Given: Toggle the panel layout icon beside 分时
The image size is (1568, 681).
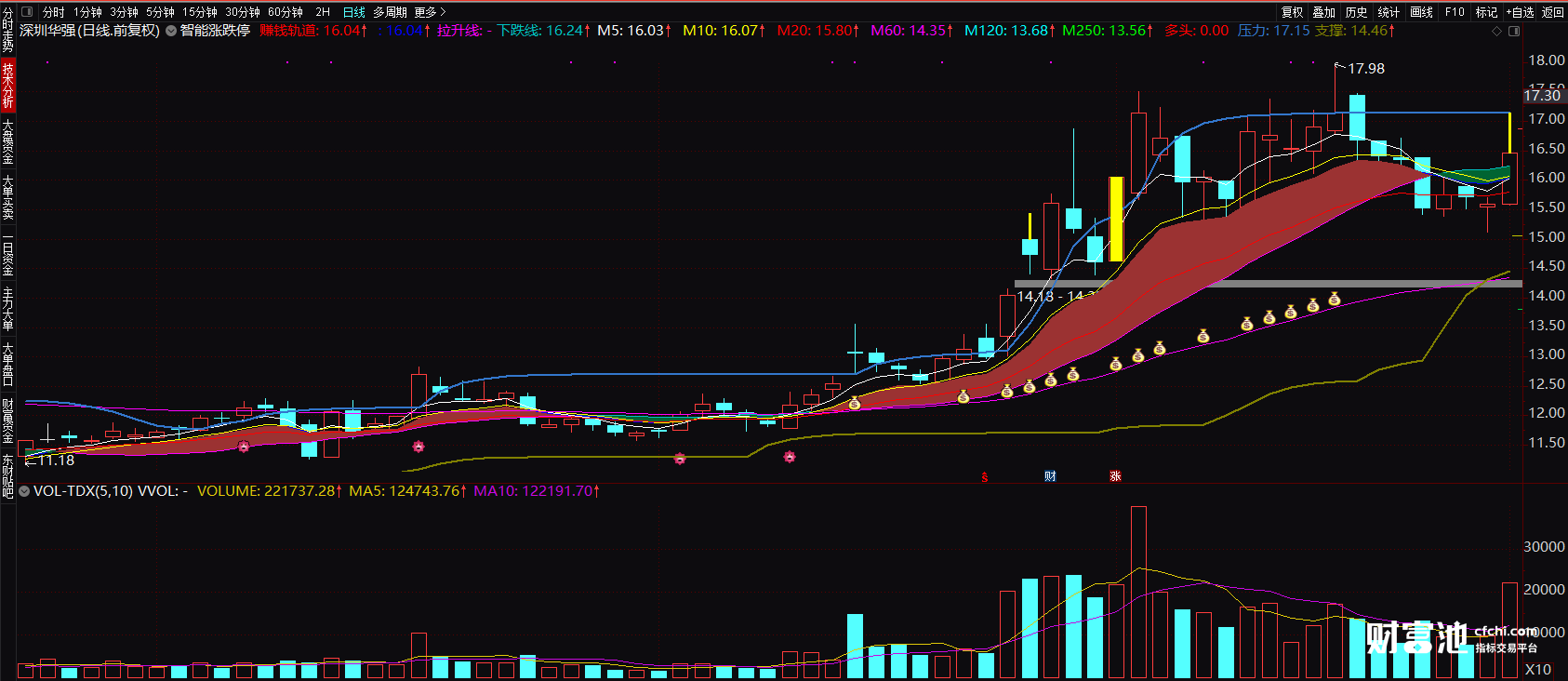Looking at the screenshot, I should (26, 12).
